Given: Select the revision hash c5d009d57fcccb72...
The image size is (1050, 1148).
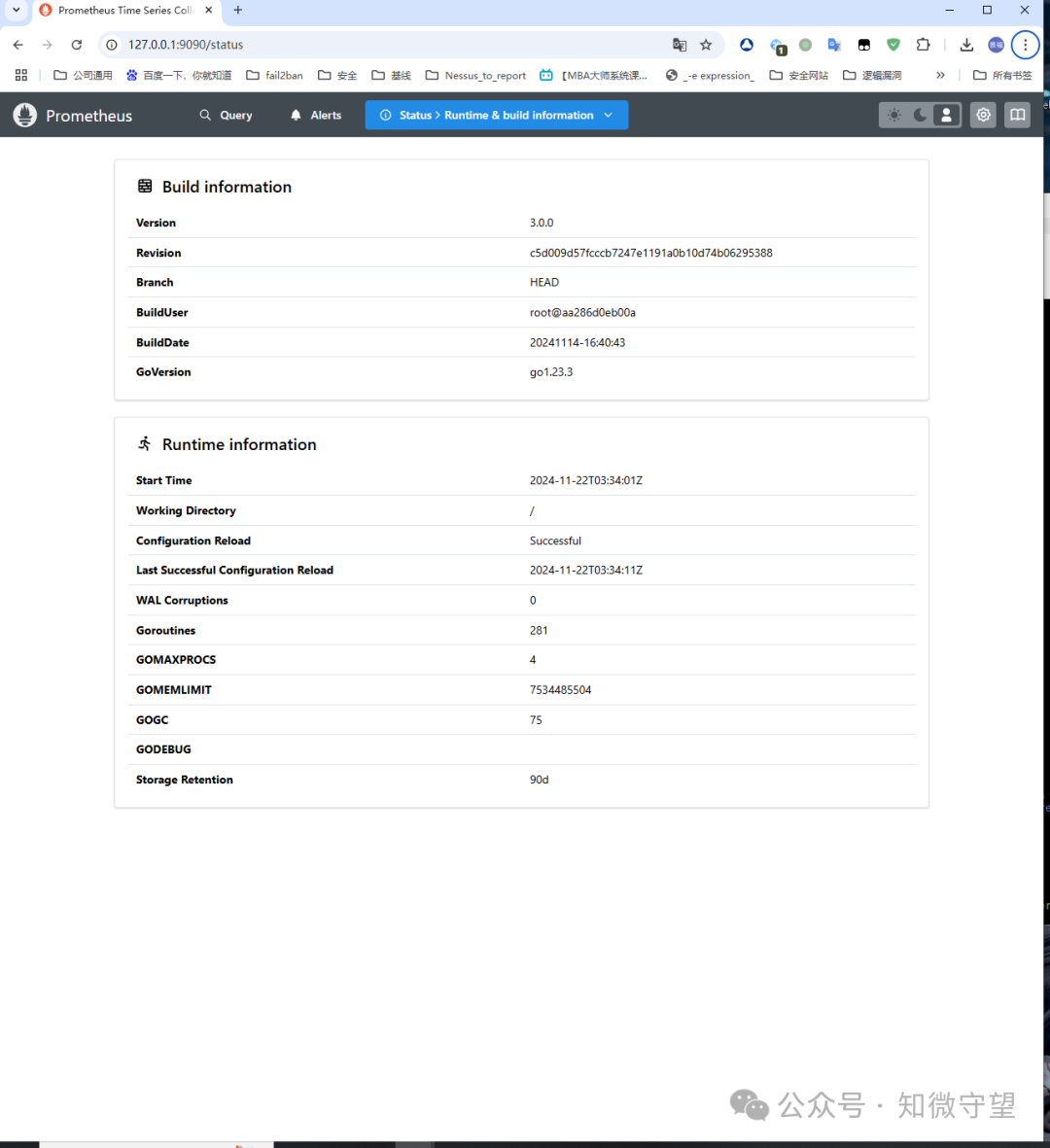Looking at the screenshot, I should pos(651,253).
